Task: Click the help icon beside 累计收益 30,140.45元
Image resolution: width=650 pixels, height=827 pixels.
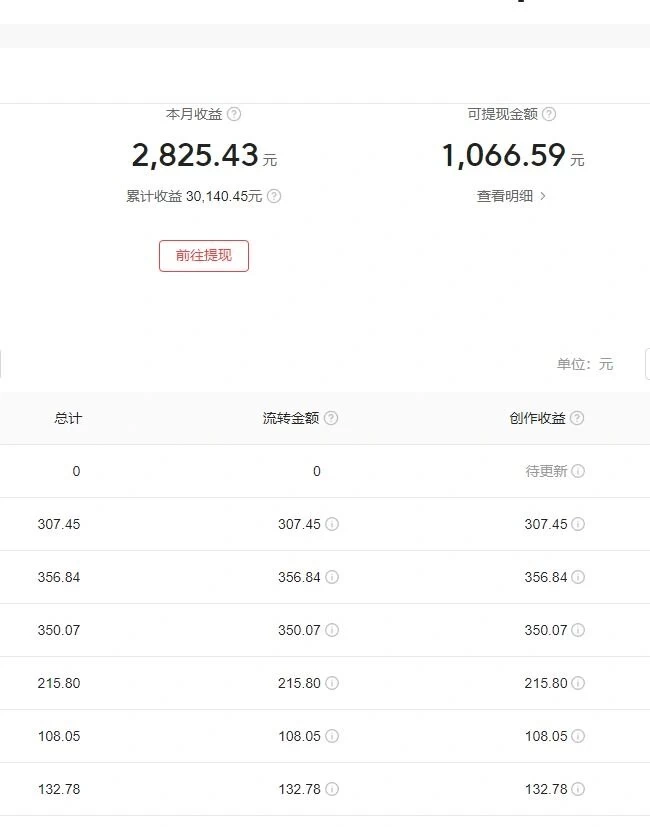Action: (272, 196)
